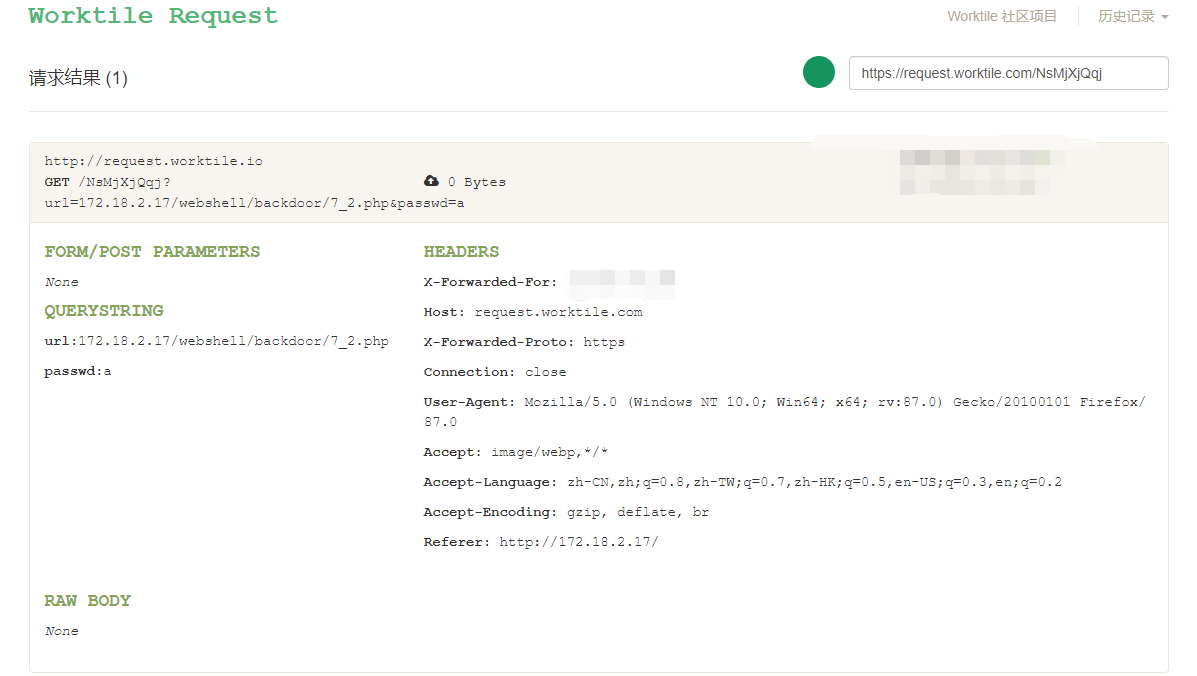1197x676 pixels.
Task: Click the Worktile Request logo title
Action: (x=153, y=15)
